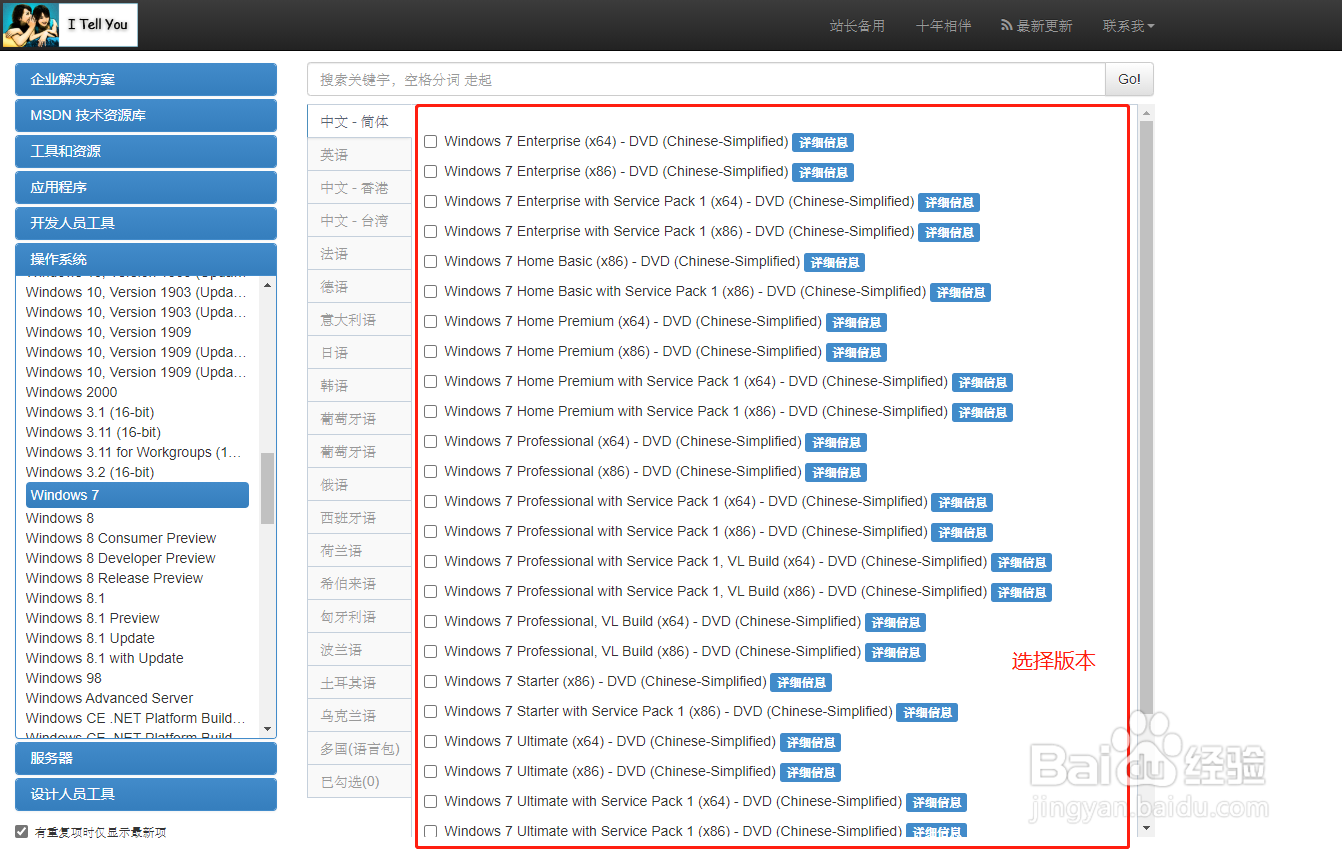Open the 站长备用 nav link

point(857,26)
